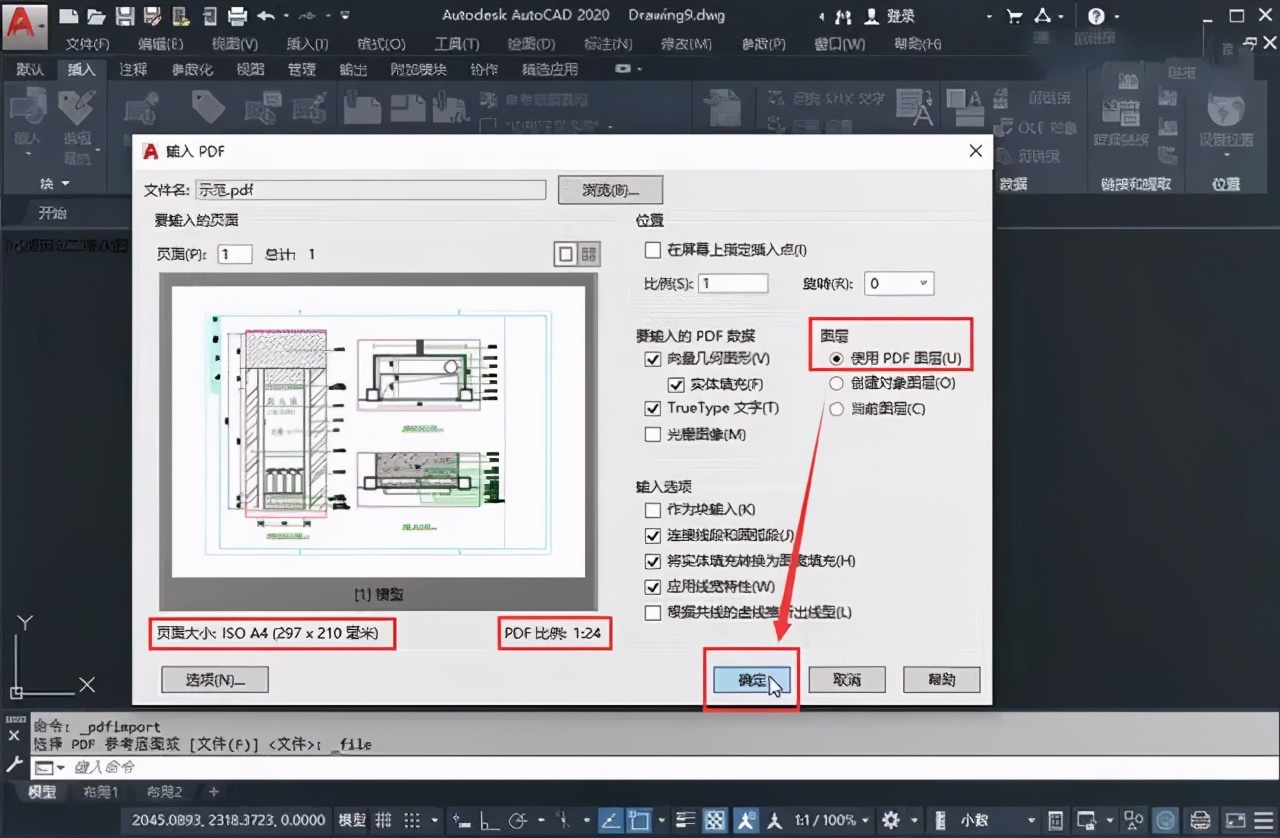
Task: Open the 文件(F) menu
Action: point(87,44)
